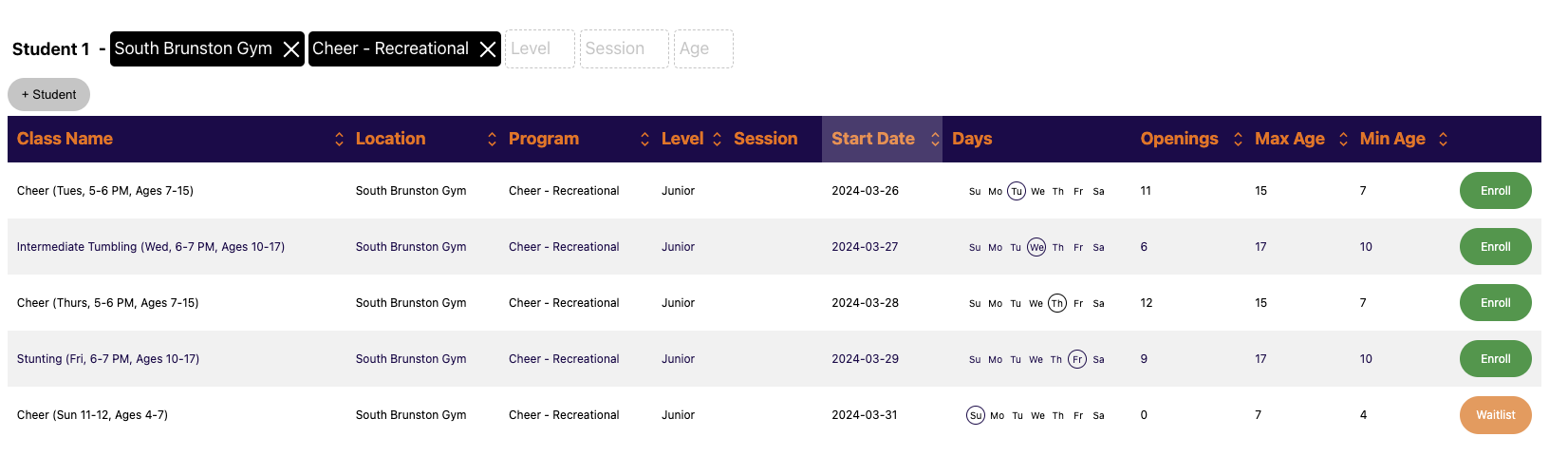Click the Start Date column header
This screenshot has height=475, width=1568.
coord(873,139)
